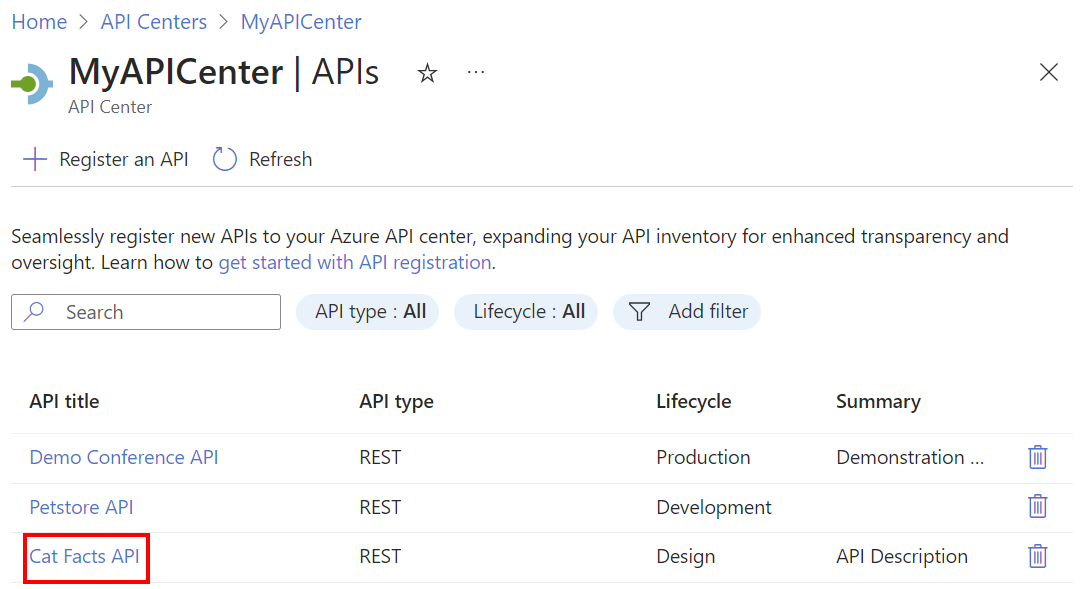The height and width of the screenshot is (589, 1086).
Task: Click the magnifier icon in the search box
Action: click(34, 312)
